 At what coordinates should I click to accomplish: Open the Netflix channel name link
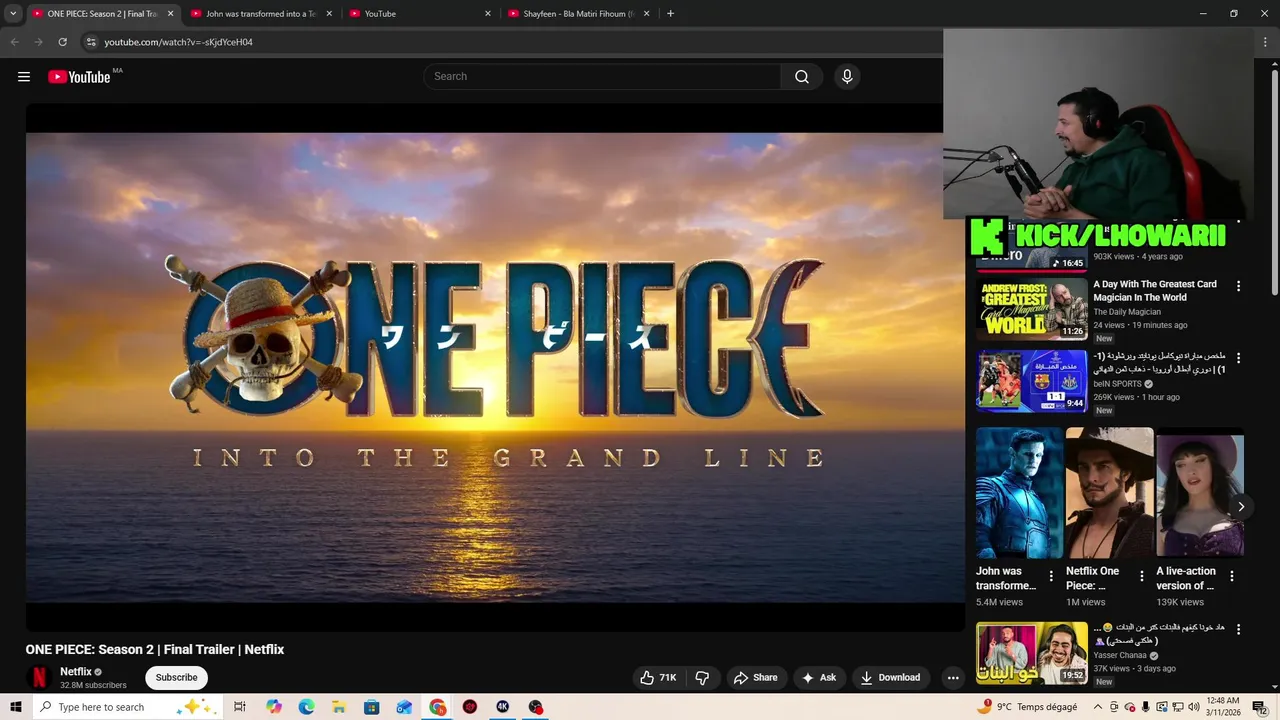click(x=76, y=672)
